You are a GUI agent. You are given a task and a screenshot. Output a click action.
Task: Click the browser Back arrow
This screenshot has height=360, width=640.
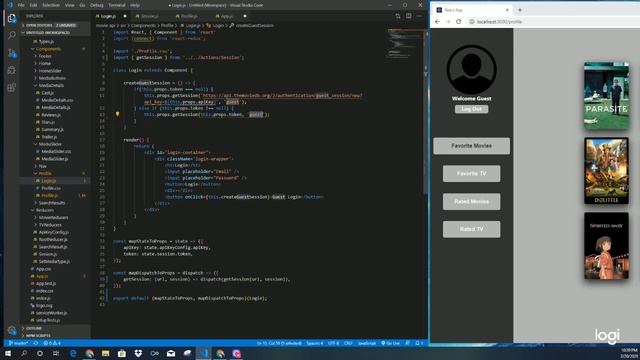pos(438,22)
